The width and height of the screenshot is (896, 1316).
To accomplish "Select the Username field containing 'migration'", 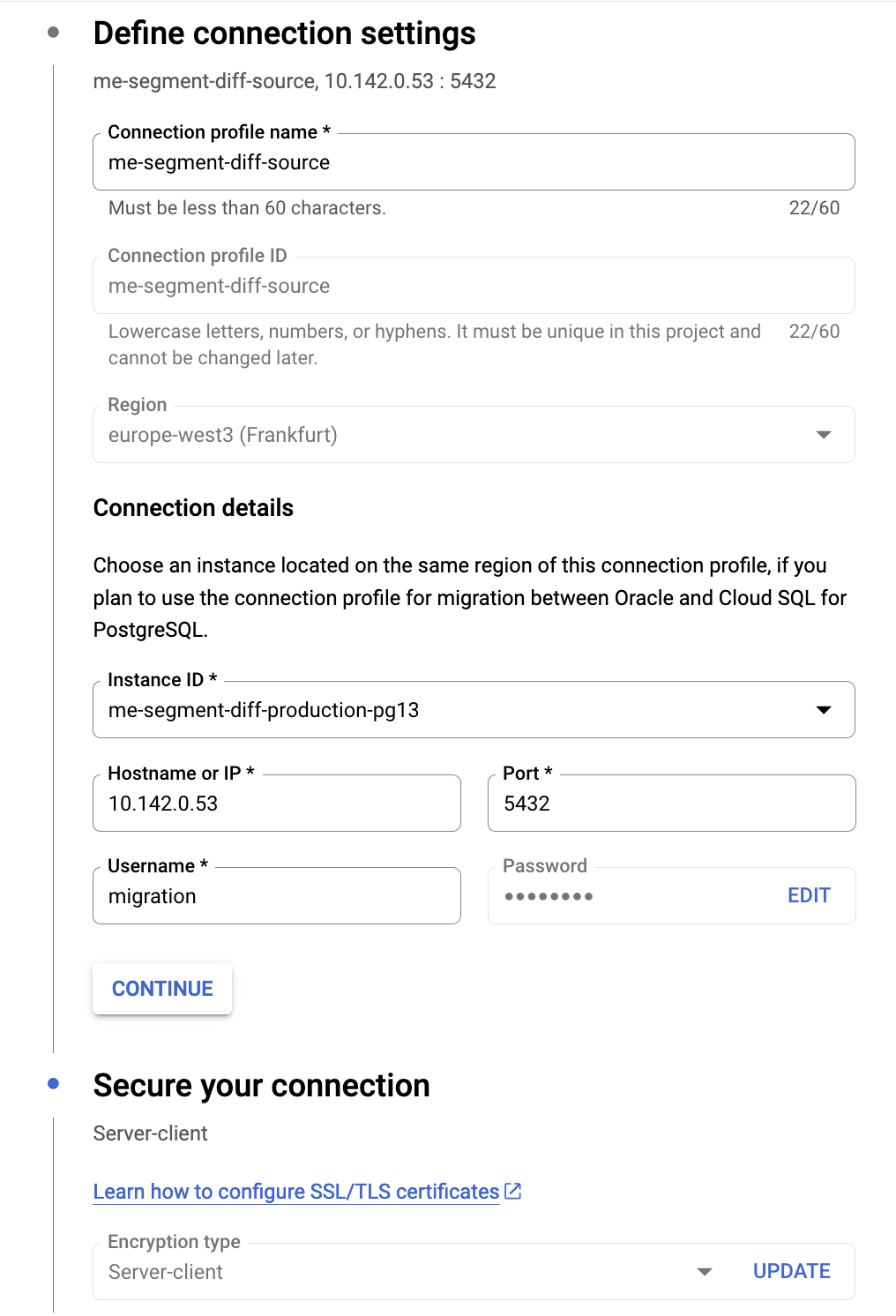I will click(276, 895).
